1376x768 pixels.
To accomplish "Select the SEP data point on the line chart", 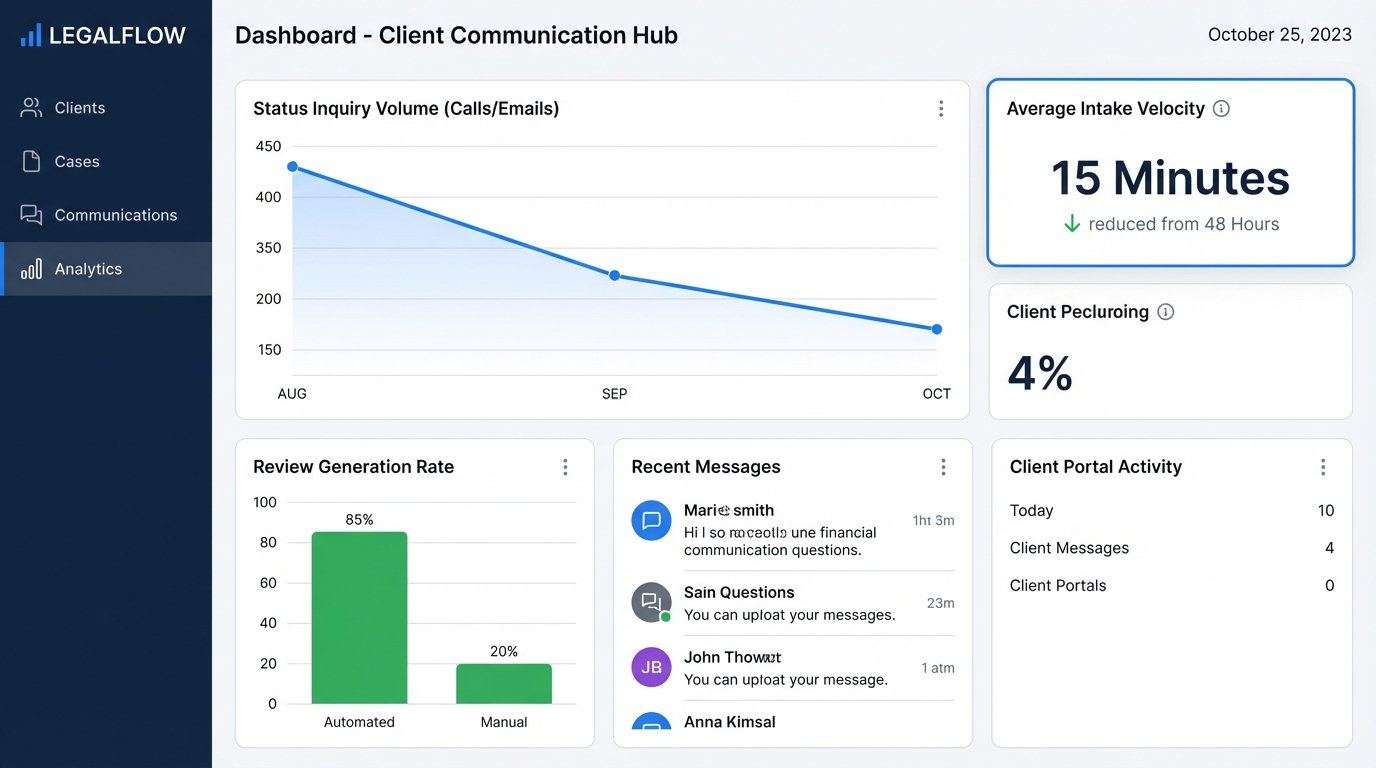I will point(614,275).
